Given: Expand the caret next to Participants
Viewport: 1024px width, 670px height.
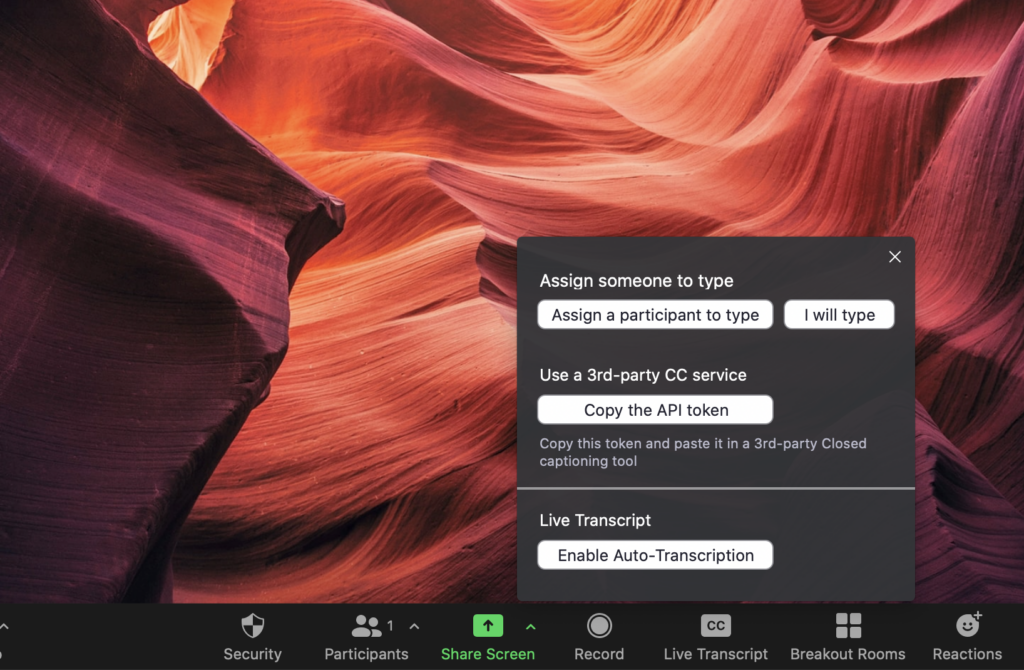Looking at the screenshot, I should 415,627.
